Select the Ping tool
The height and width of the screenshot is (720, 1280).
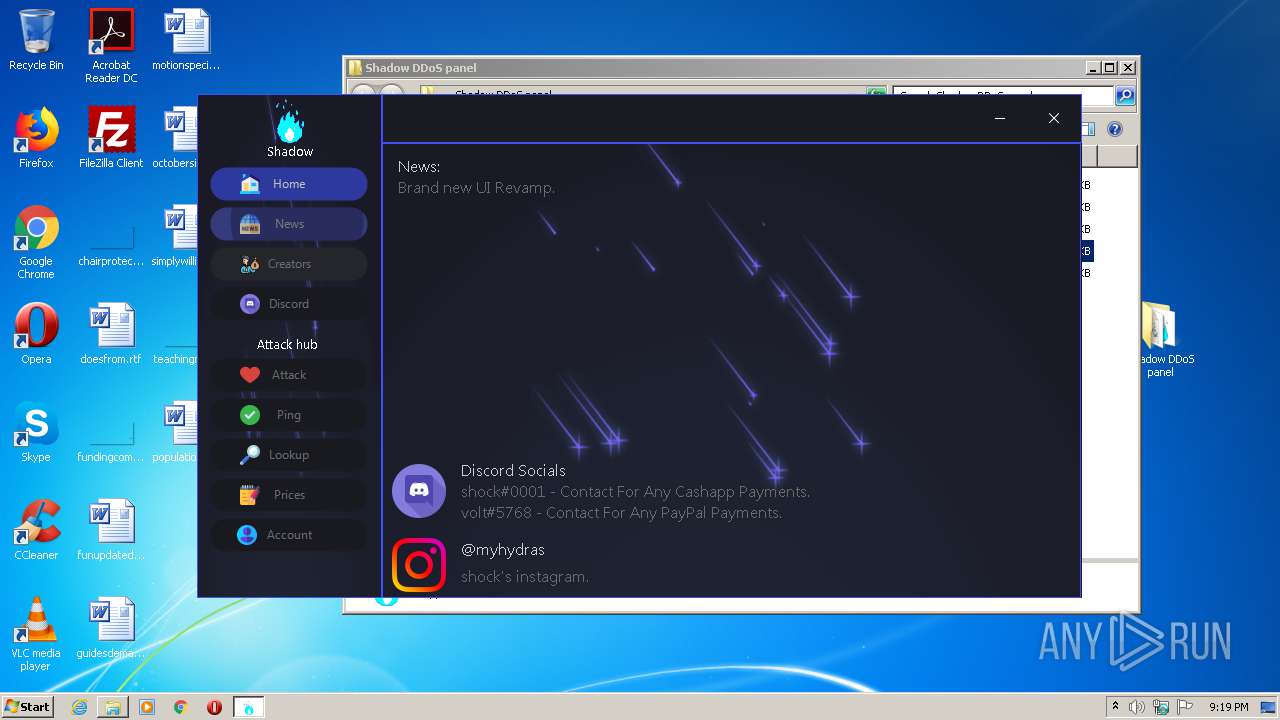pyautogui.click(x=288, y=415)
